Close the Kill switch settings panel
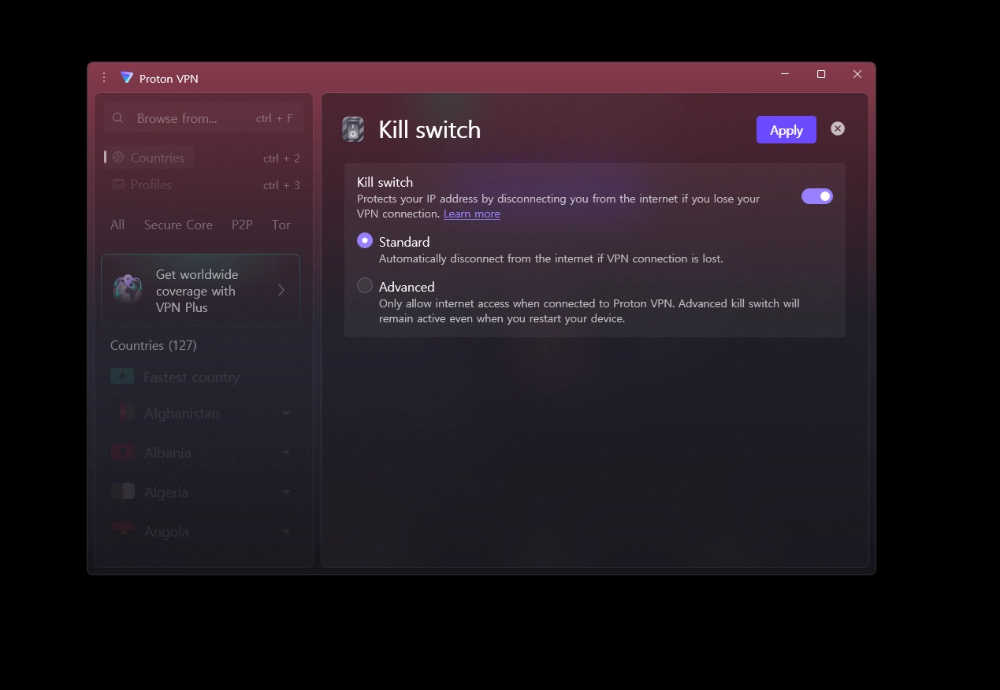 838,129
